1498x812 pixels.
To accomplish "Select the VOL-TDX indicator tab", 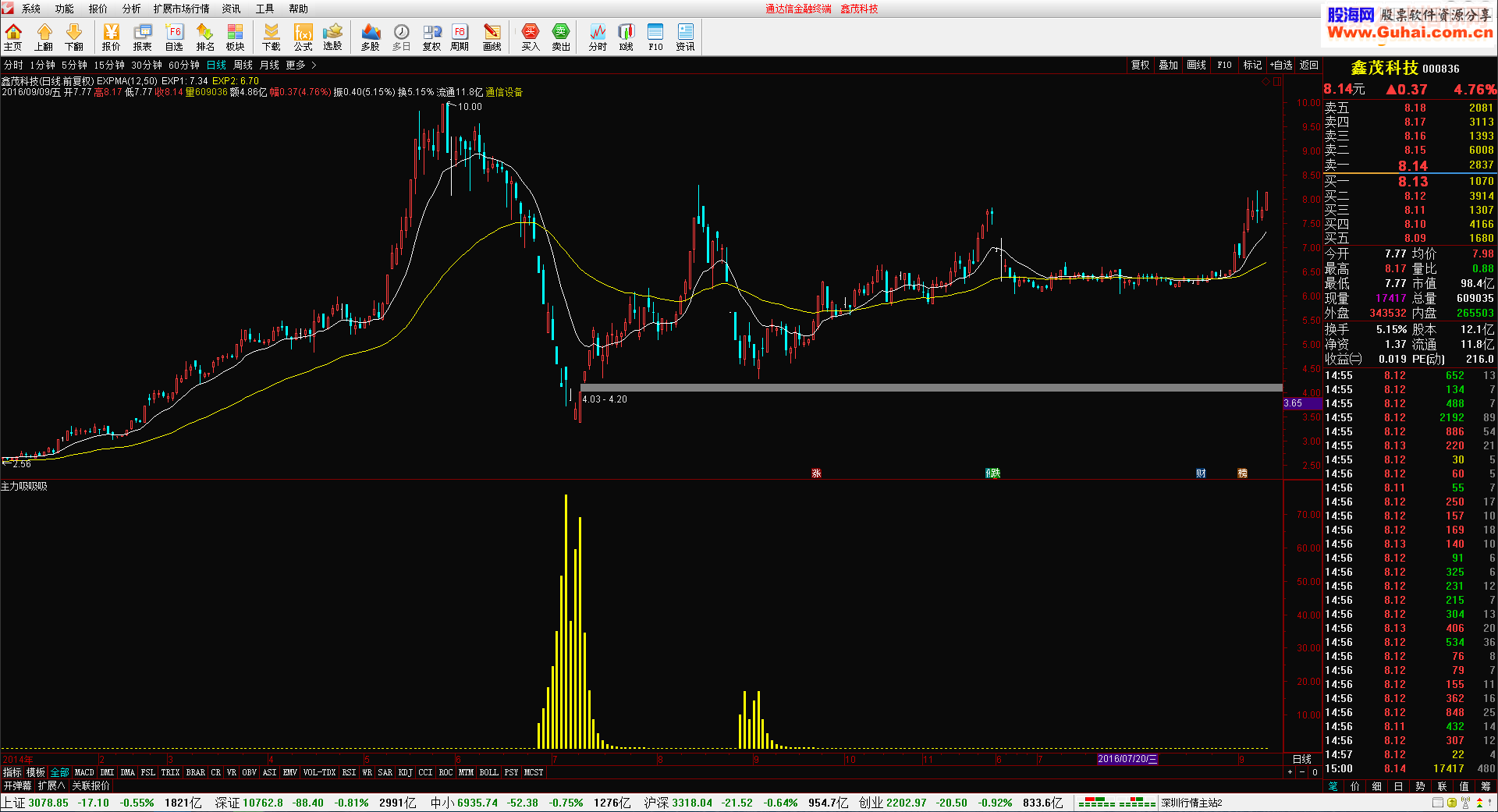I will [319, 772].
